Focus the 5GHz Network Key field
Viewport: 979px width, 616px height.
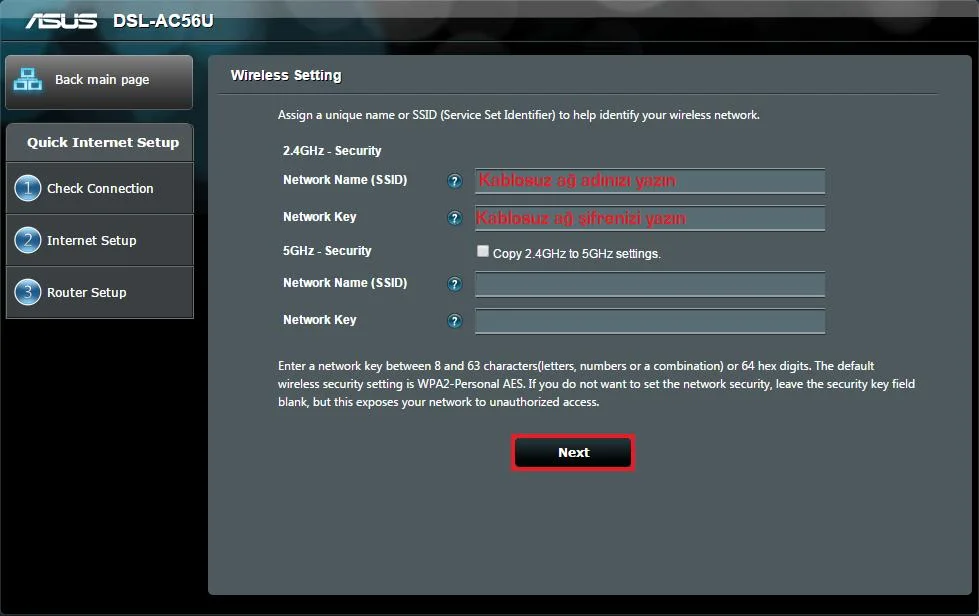click(x=649, y=321)
